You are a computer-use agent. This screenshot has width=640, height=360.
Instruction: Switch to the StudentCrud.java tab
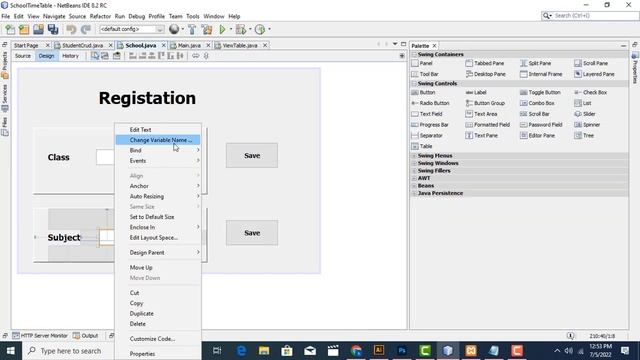point(82,45)
